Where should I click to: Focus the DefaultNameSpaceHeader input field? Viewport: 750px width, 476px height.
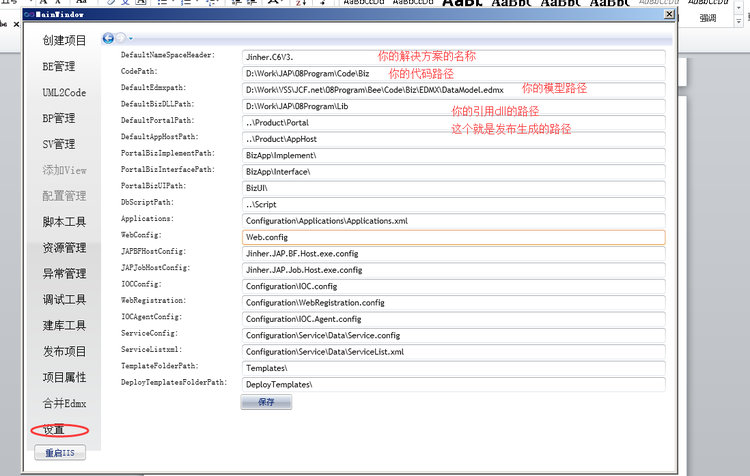tap(453, 57)
